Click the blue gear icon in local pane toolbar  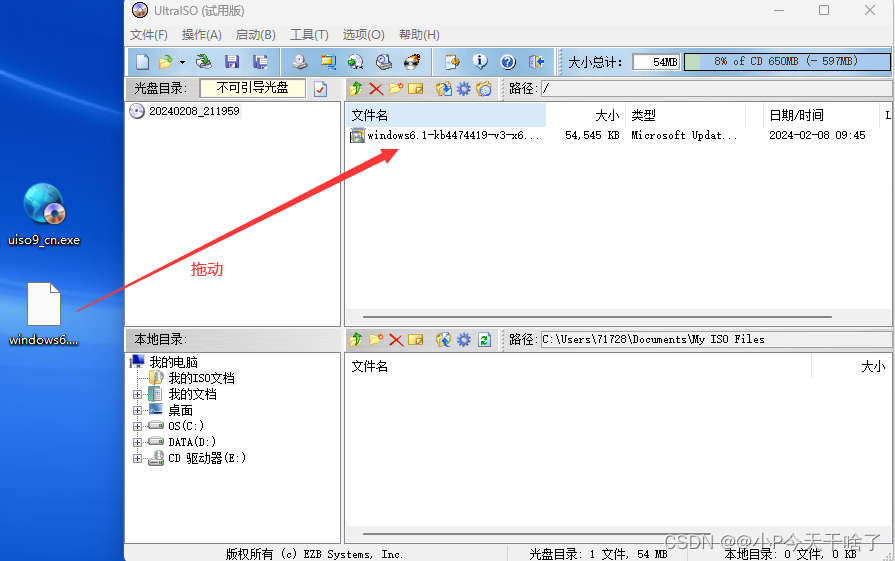[464, 340]
